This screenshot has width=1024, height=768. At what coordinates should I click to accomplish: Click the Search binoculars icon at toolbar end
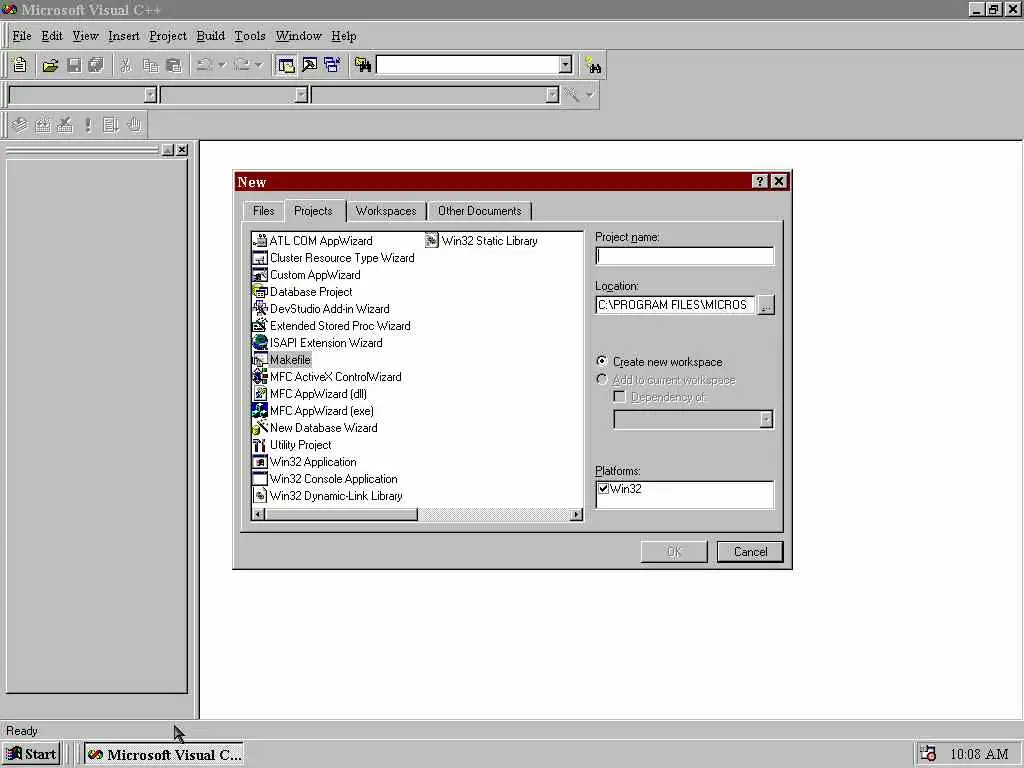[593, 65]
